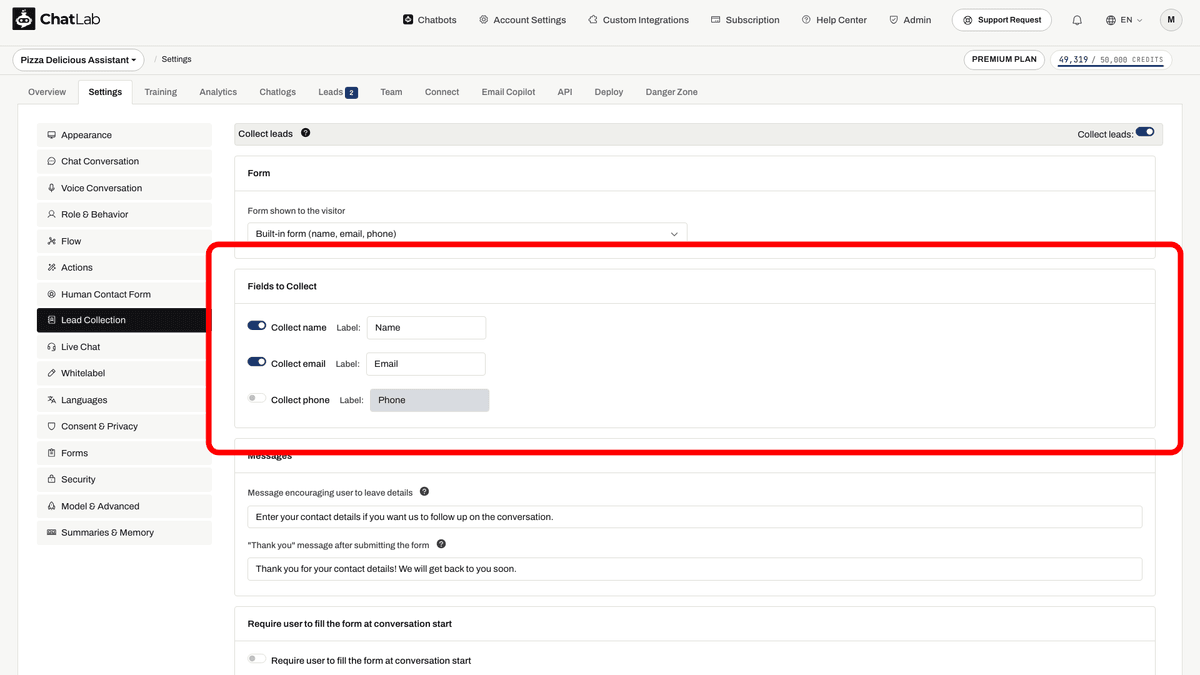Click the Support Request button

click(x=1002, y=20)
